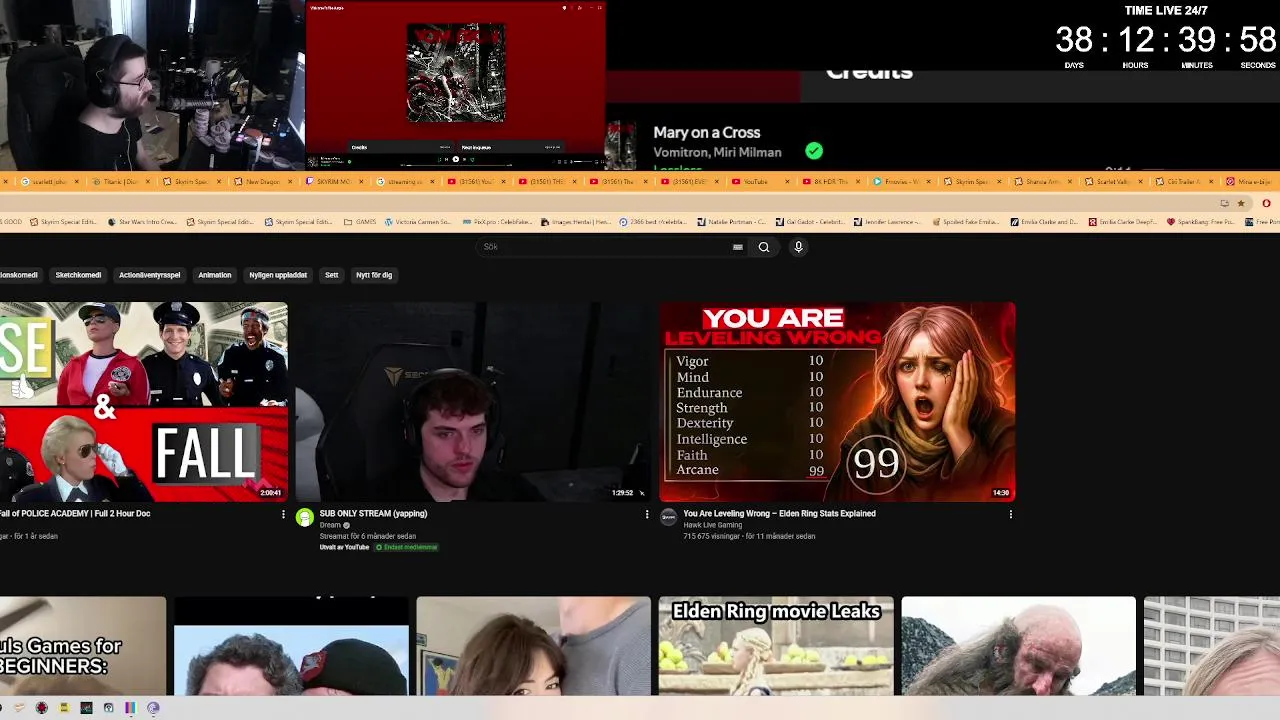
Task: Select the Nytt för dig filter chip
Action: tap(374, 275)
